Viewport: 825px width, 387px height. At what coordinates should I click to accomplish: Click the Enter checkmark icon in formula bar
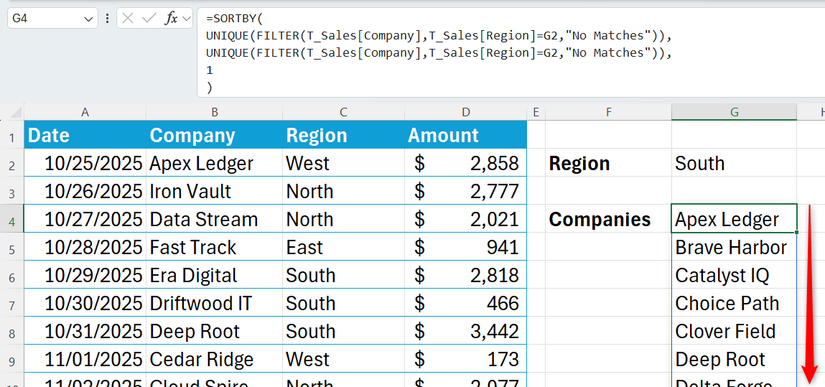(149, 18)
